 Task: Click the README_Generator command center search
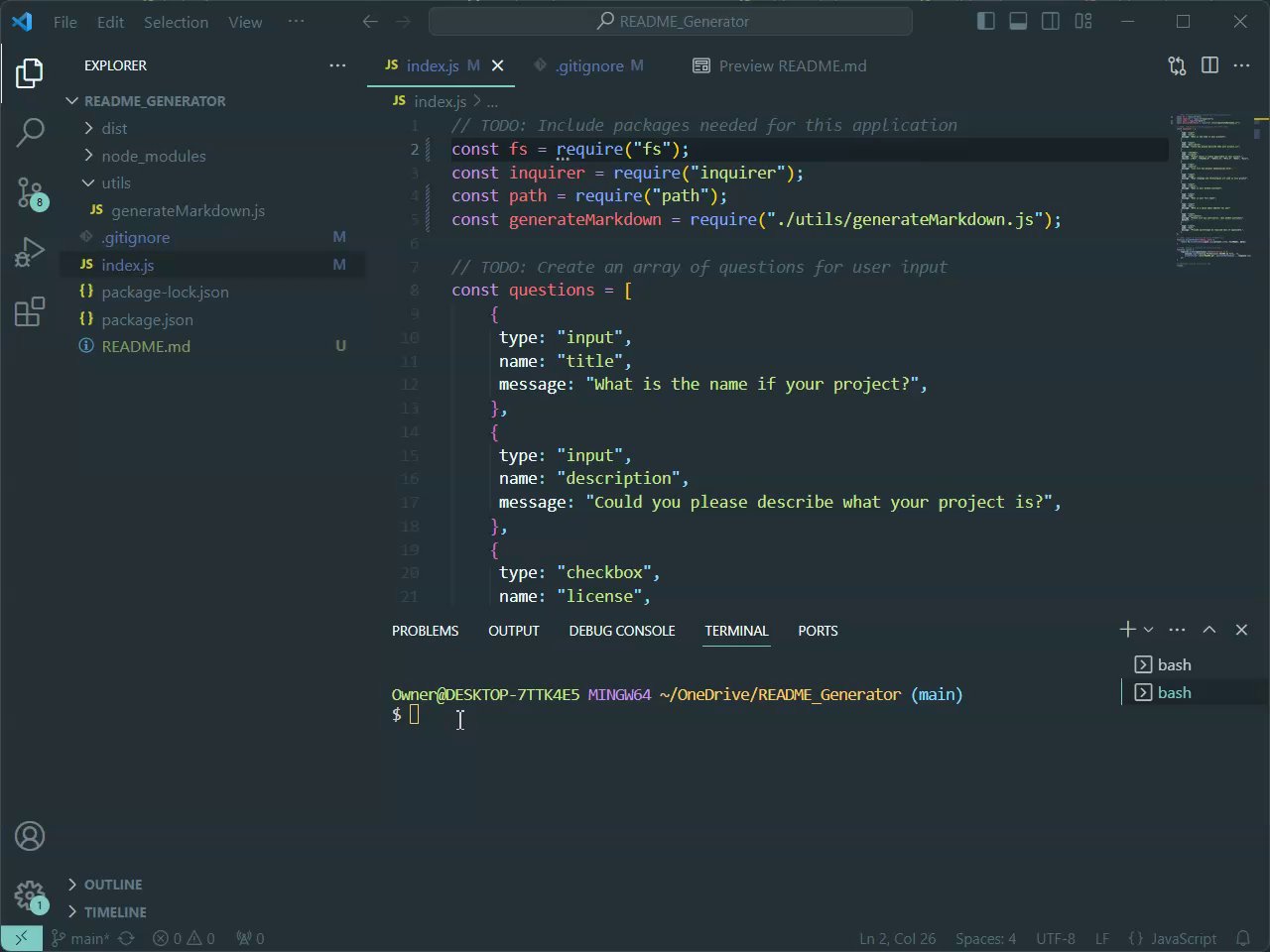tap(671, 21)
